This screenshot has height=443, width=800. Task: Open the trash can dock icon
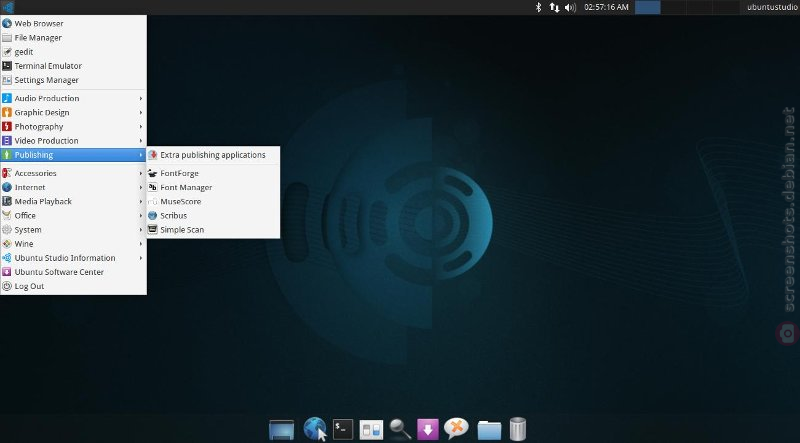pos(517,429)
